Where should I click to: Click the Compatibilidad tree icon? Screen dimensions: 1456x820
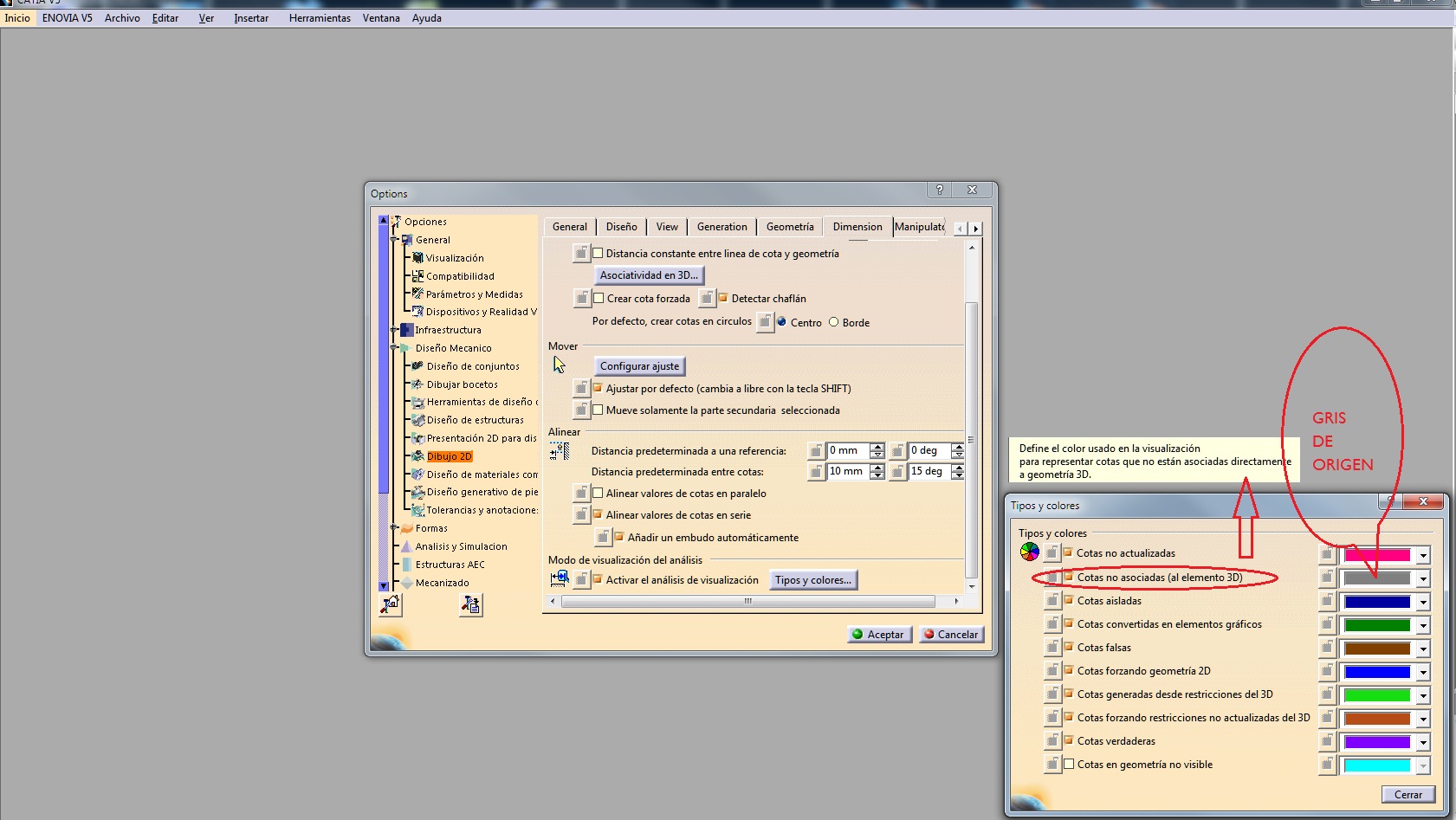[x=417, y=275]
